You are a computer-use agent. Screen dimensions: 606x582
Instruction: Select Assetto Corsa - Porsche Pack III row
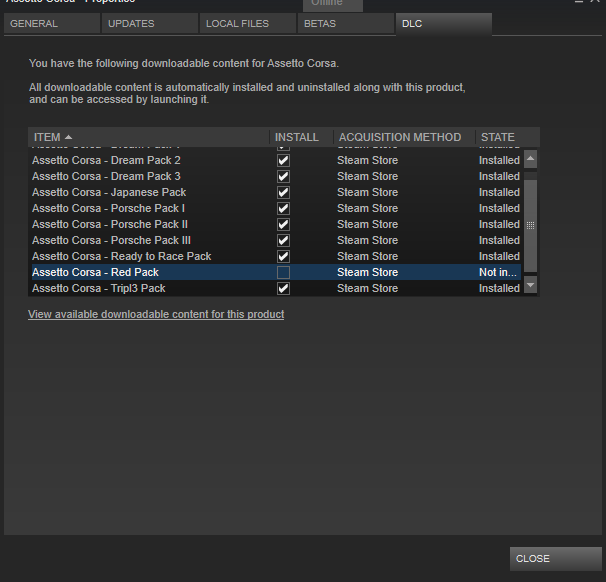pos(276,240)
